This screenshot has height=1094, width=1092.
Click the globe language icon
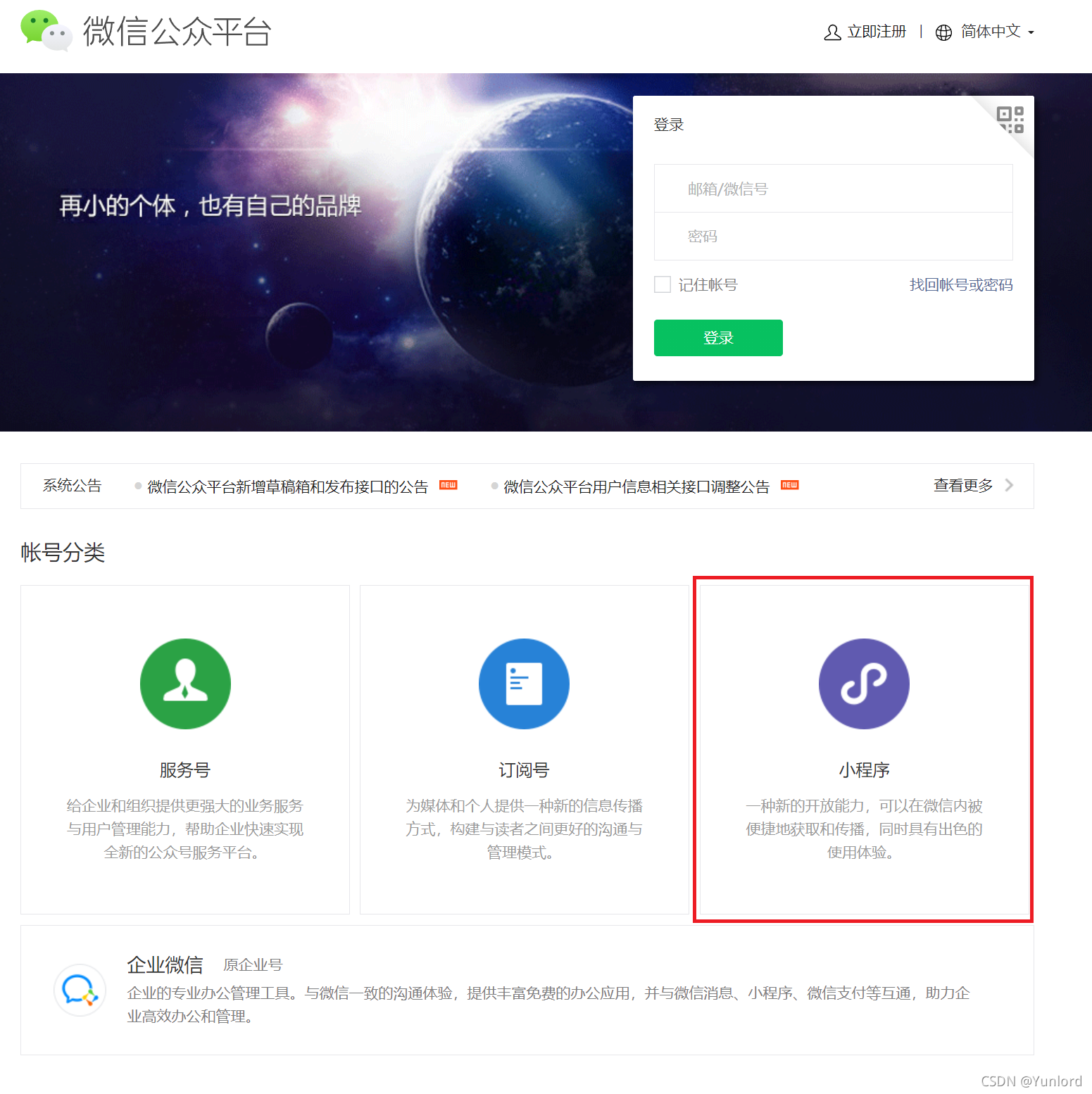click(943, 32)
